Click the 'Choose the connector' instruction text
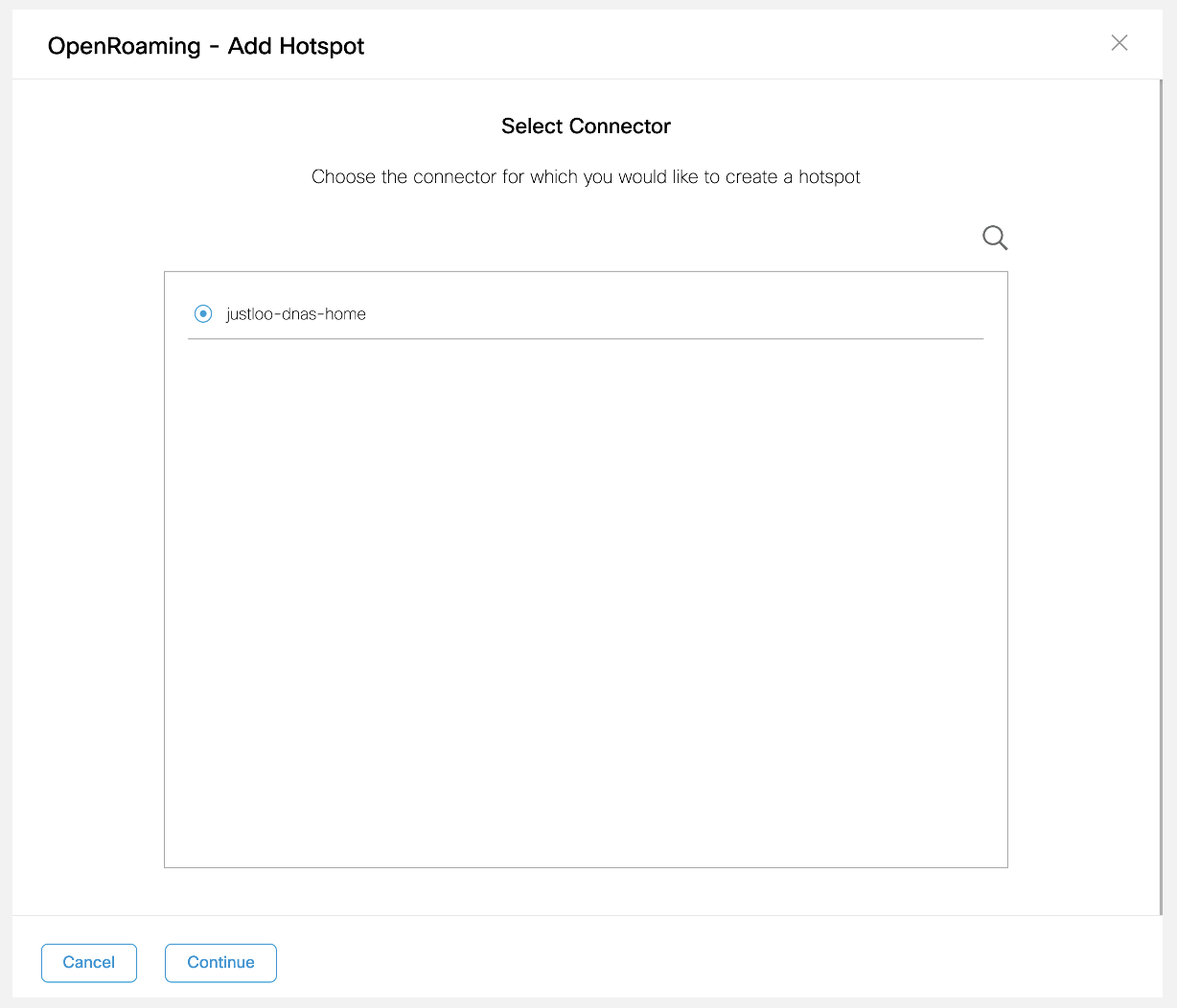This screenshot has width=1177, height=1008. [585, 177]
